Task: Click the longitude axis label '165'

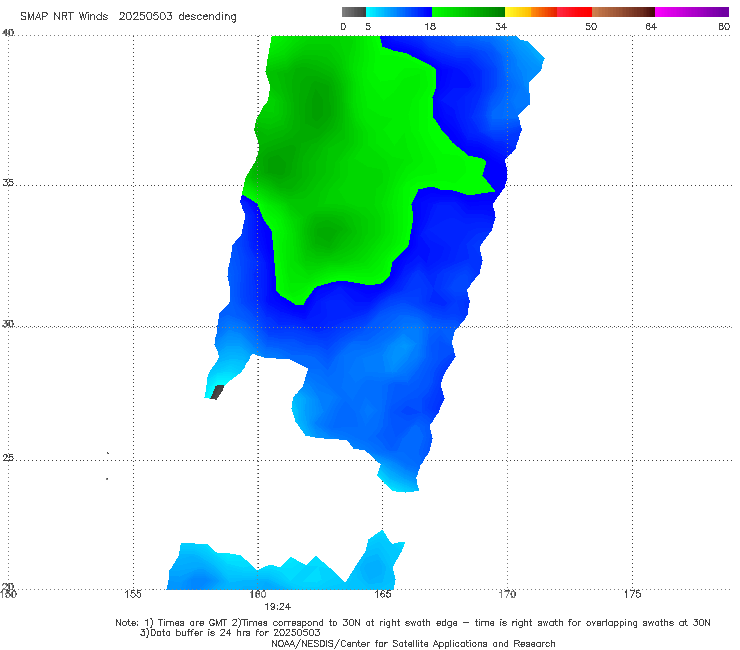Action: click(x=382, y=594)
